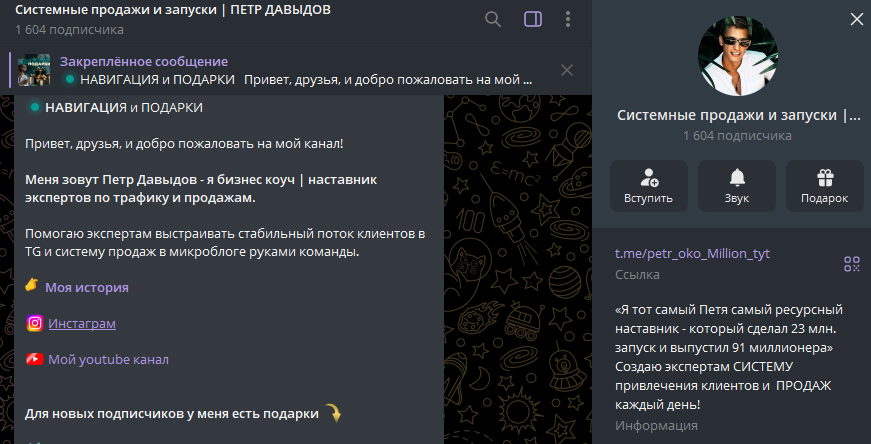This screenshot has width=871, height=444.
Task: Open the t.me/petr_oko_Million_tyt link
Action: click(x=692, y=254)
